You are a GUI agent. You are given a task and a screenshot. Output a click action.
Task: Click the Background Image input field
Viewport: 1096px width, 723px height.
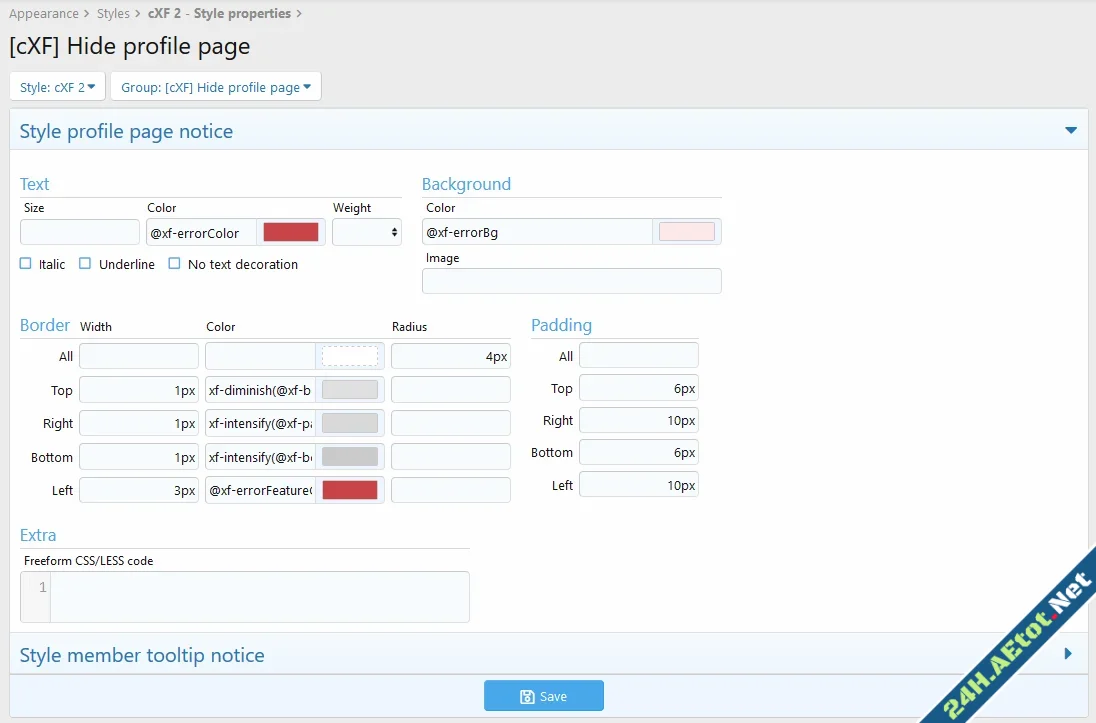[571, 281]
